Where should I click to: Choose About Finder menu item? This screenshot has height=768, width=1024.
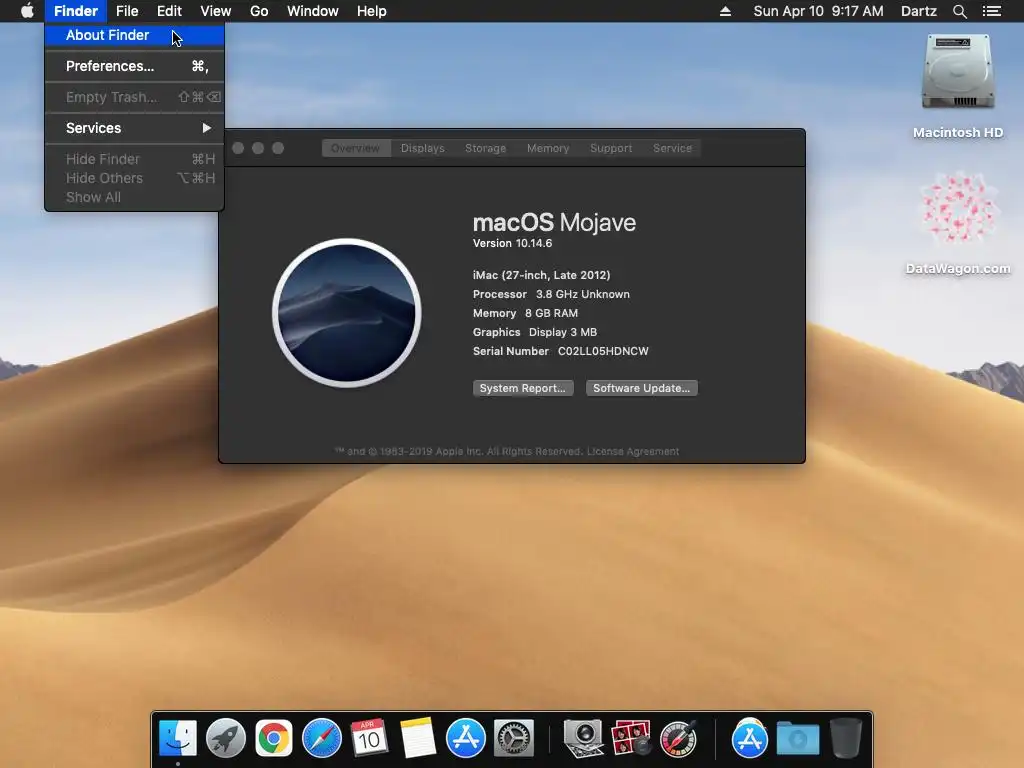pos(135,35)
